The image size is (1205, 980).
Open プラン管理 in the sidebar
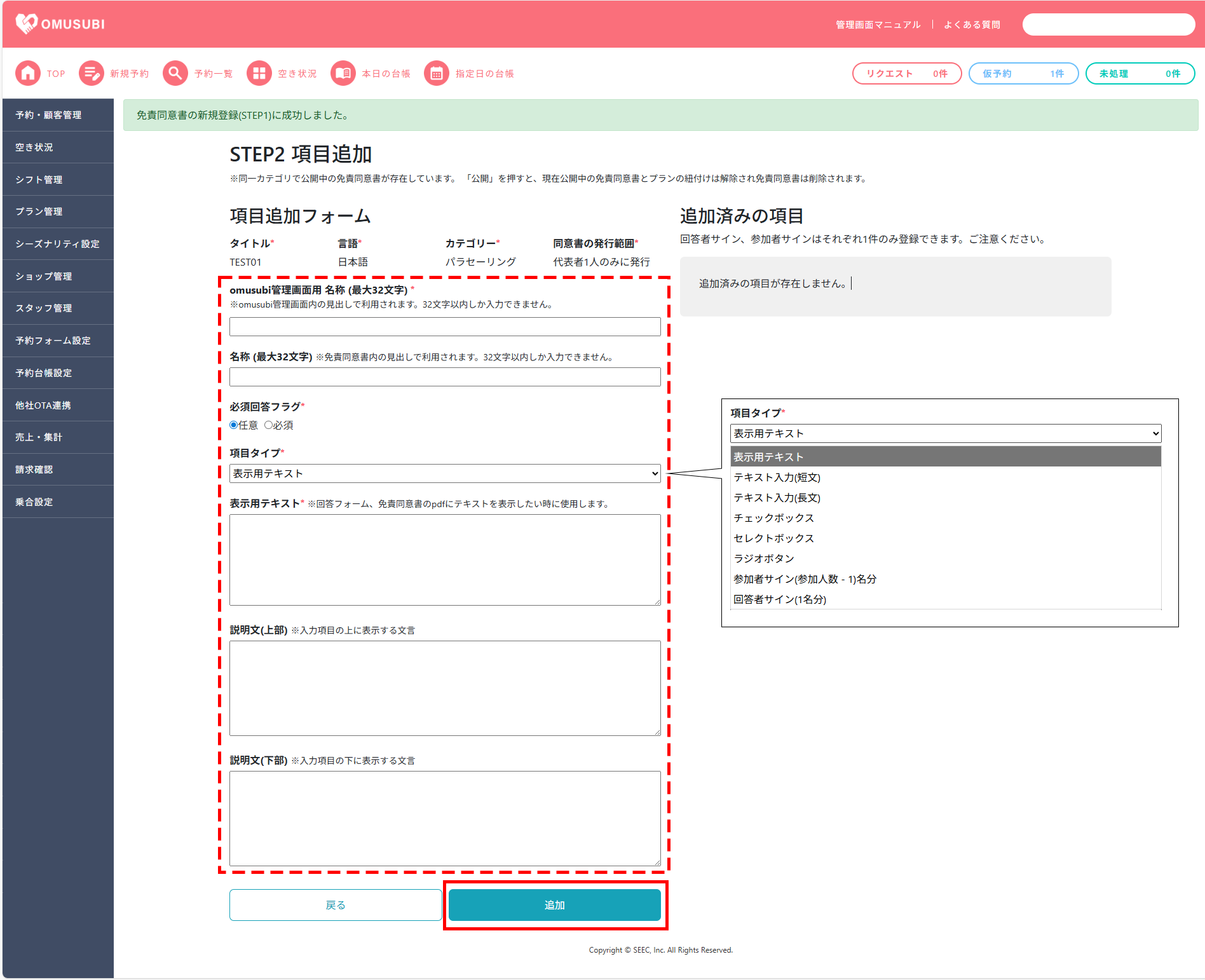click(x=39, y=212)
